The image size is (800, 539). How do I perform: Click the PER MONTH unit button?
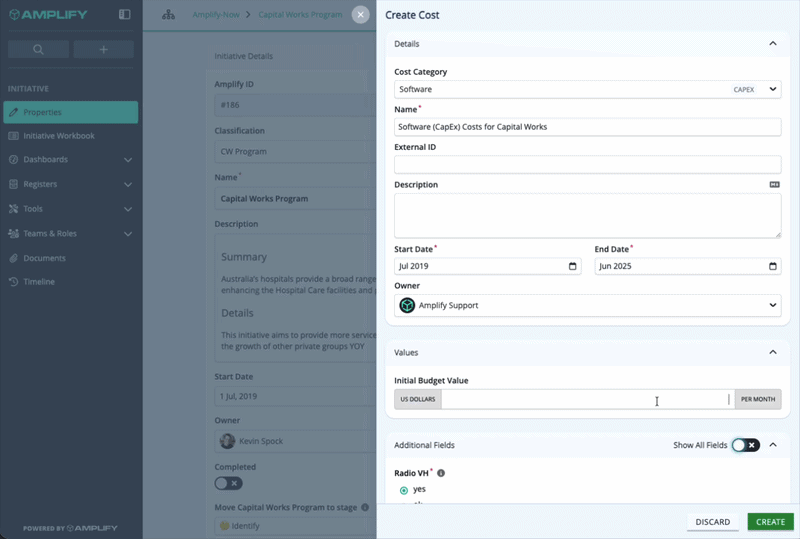click(x=758, y=399)
